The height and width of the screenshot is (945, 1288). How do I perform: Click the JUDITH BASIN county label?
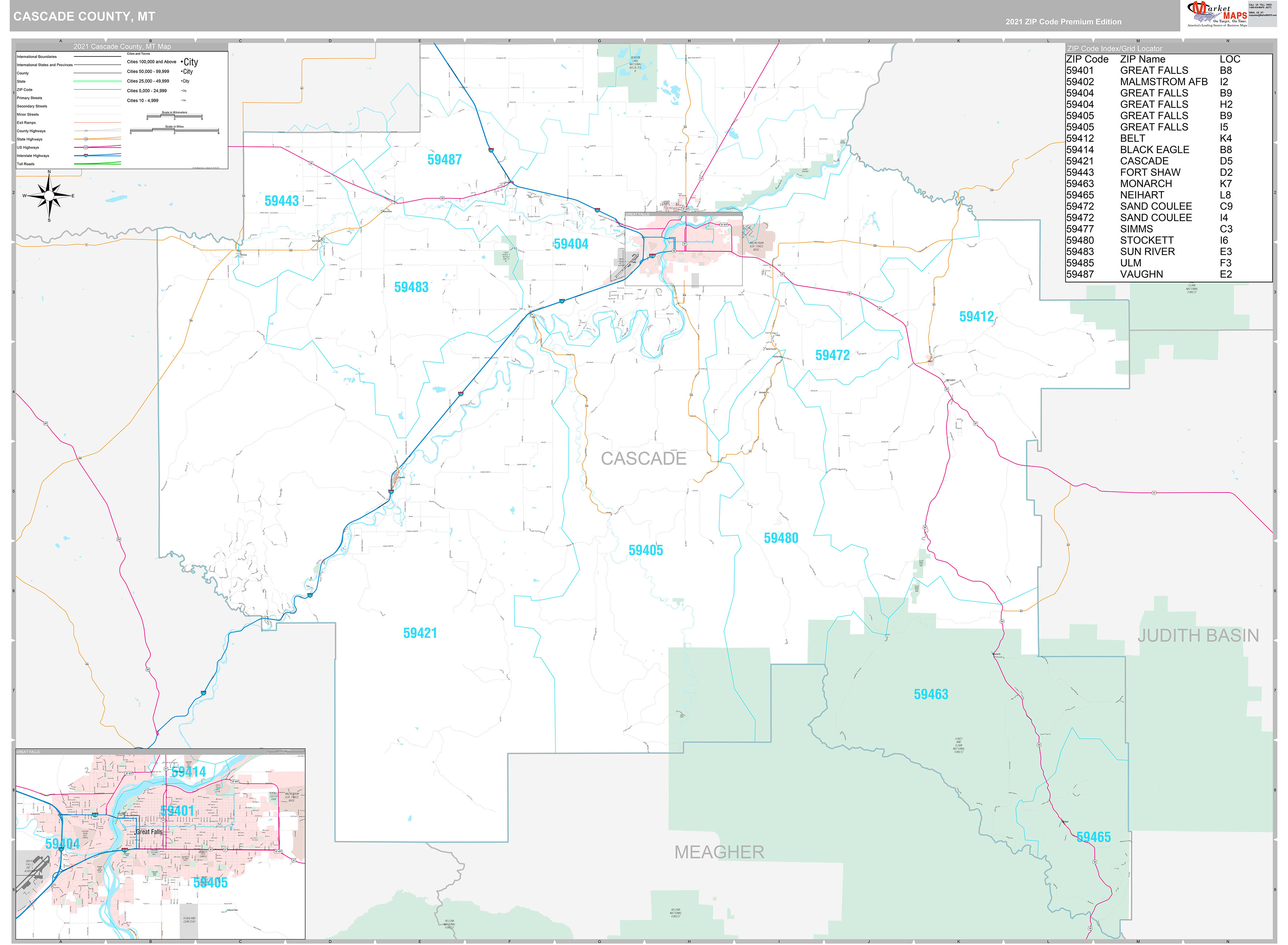tap(1198, 636)
